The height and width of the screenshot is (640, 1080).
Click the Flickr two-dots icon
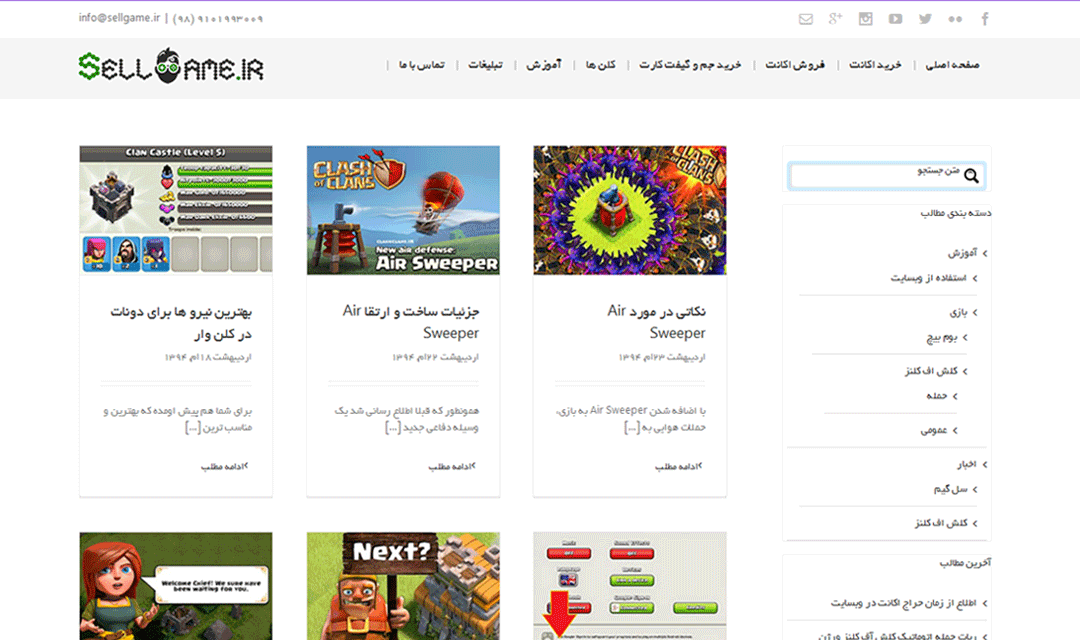[x=955, y=19]
